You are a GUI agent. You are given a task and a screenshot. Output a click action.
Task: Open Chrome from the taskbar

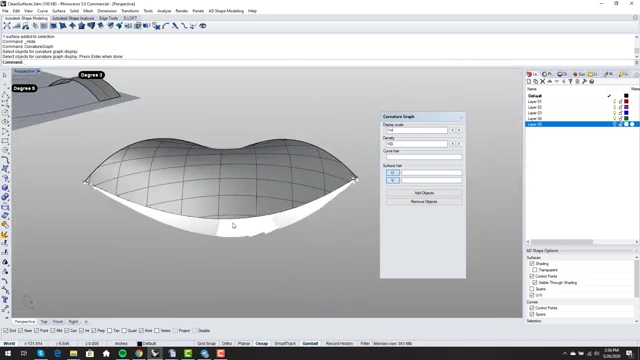click(x=139, y=353)
